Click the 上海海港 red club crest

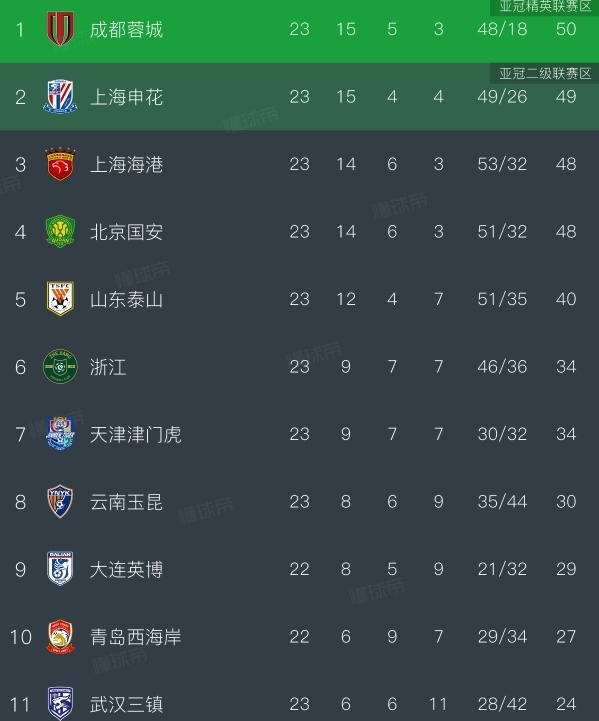coord(60,164)
